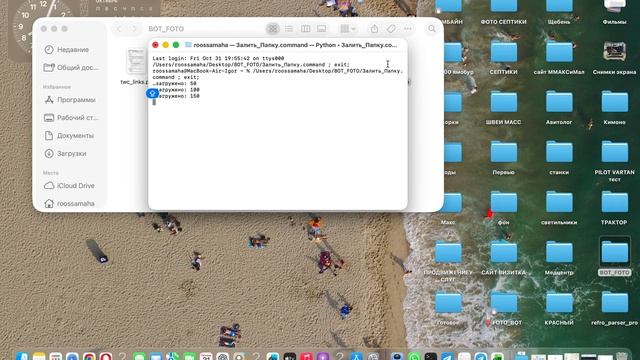Viewport: 640px width, 360px height.
Task: Select the Снимки экрана desktop item
Action: [614, 58]
